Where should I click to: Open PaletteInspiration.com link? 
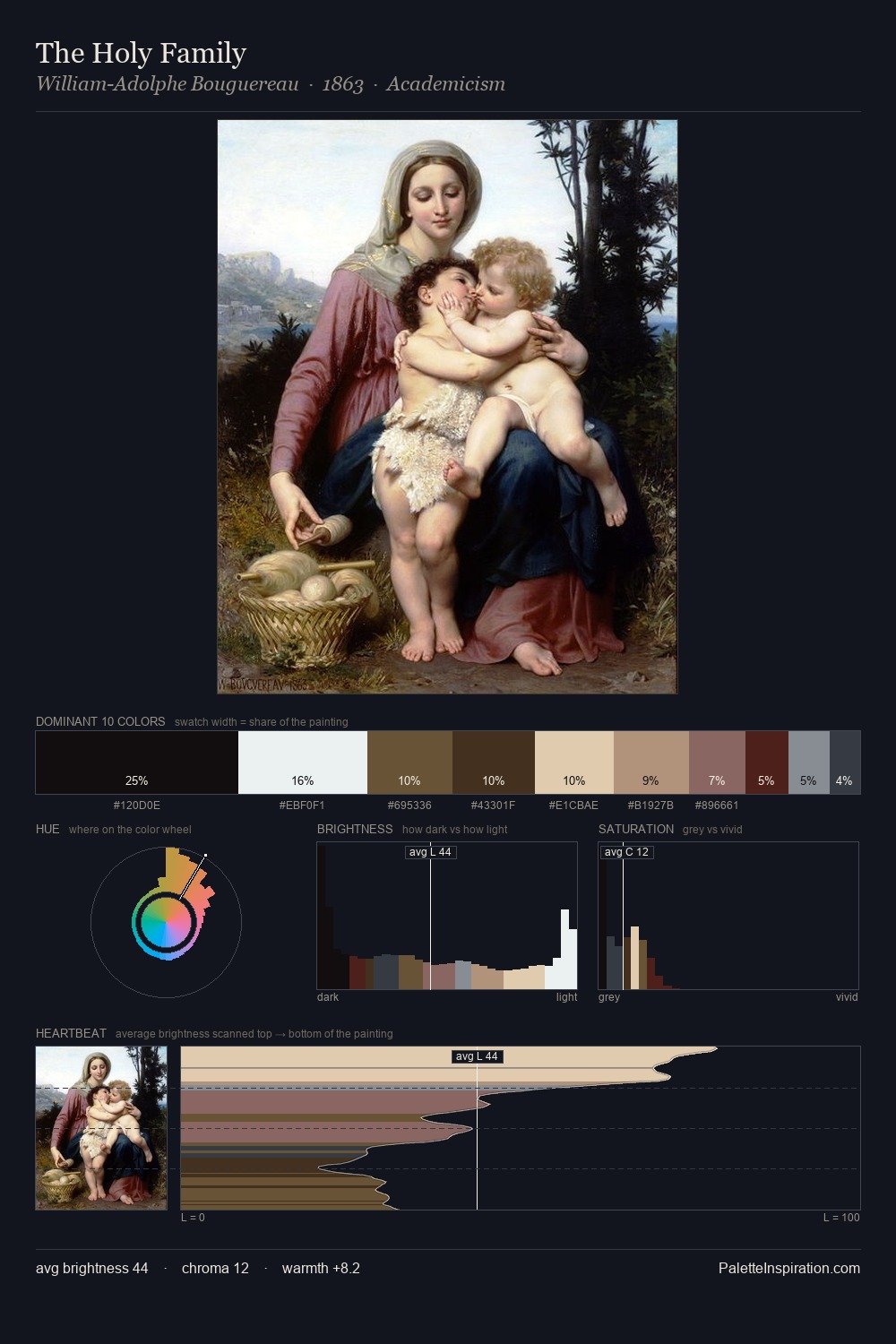789,1268
